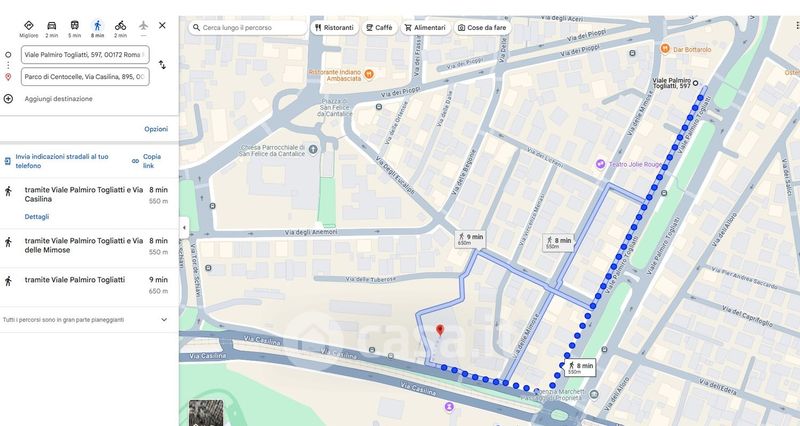
Task: Open the Opzioni route options
Action: (x=156, y=129)
